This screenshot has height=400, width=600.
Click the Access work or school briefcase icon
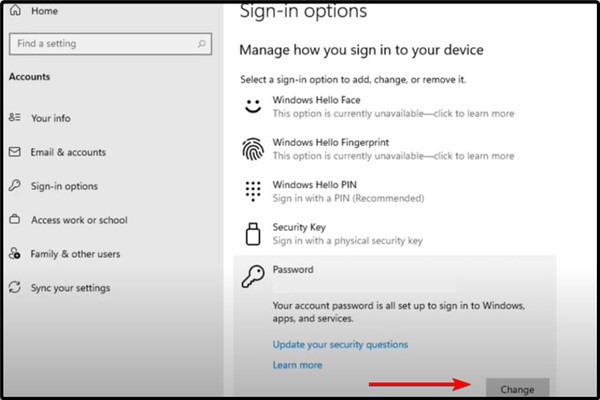[x=15, y=220]
